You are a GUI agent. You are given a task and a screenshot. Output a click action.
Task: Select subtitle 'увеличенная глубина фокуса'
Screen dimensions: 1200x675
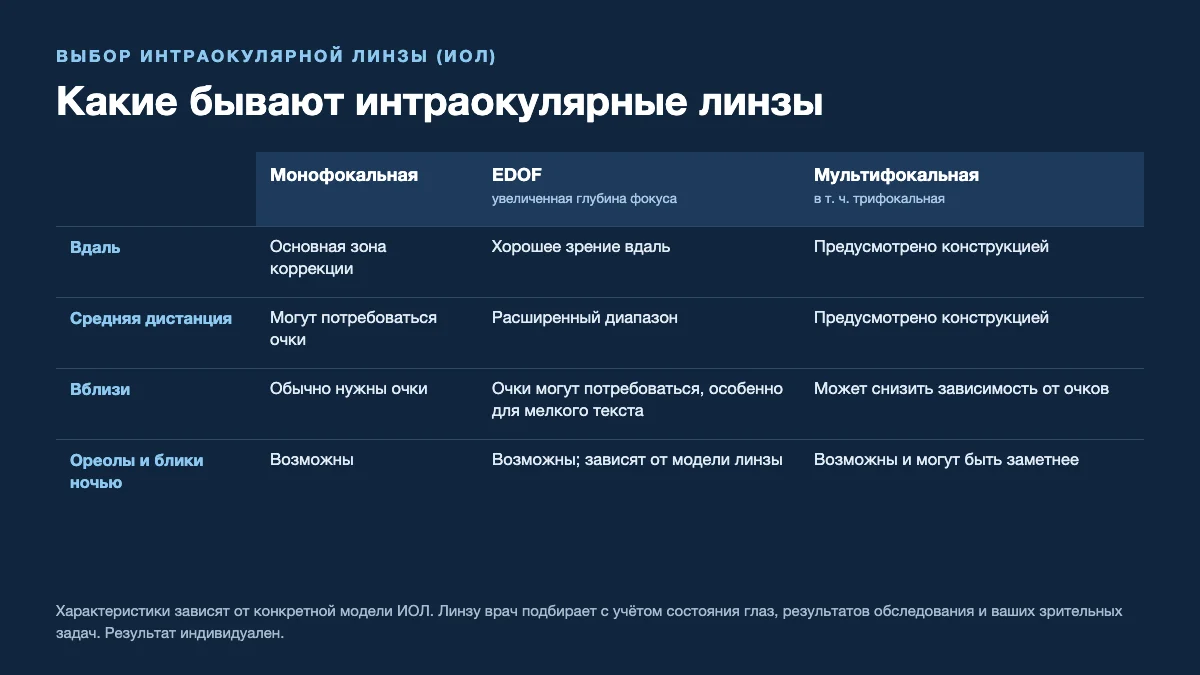click(x=584, y=199)
